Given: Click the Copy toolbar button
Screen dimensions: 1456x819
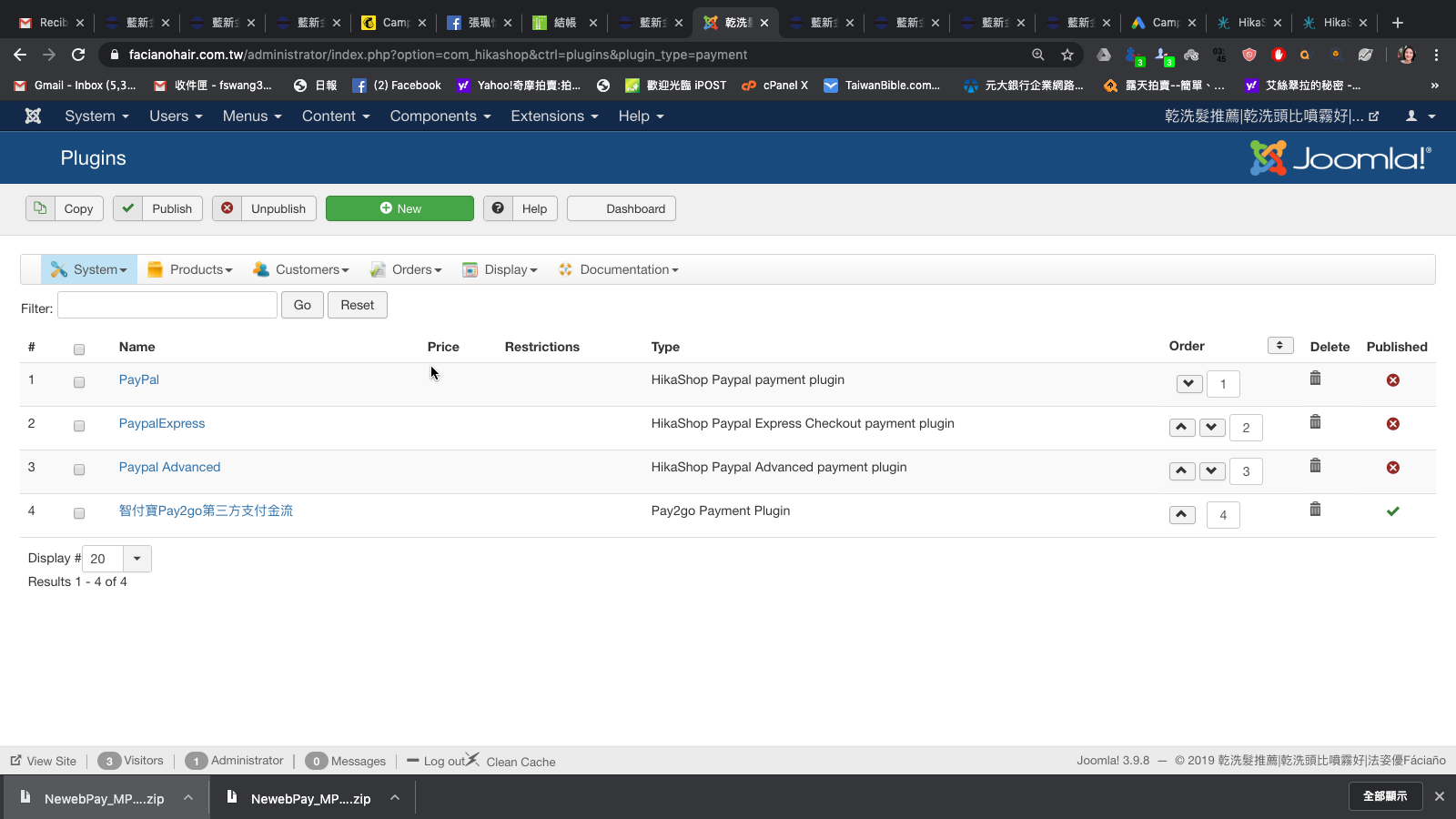Looking at the screenshot, I should [65, 208].
